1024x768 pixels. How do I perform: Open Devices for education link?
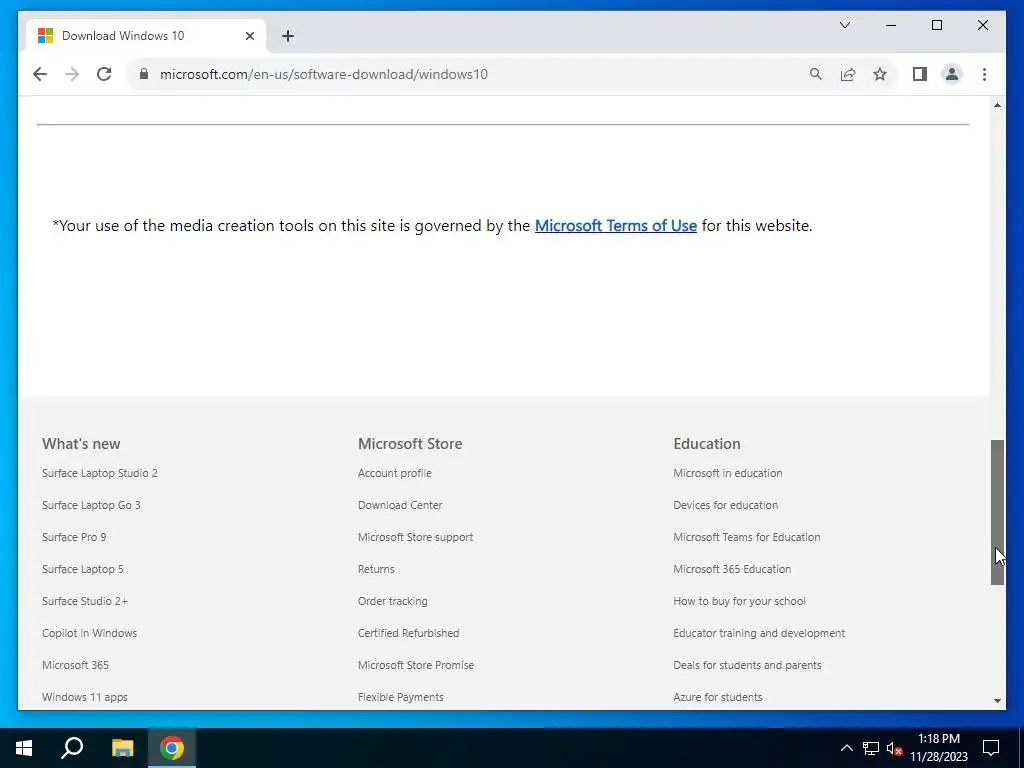[726, 505]
